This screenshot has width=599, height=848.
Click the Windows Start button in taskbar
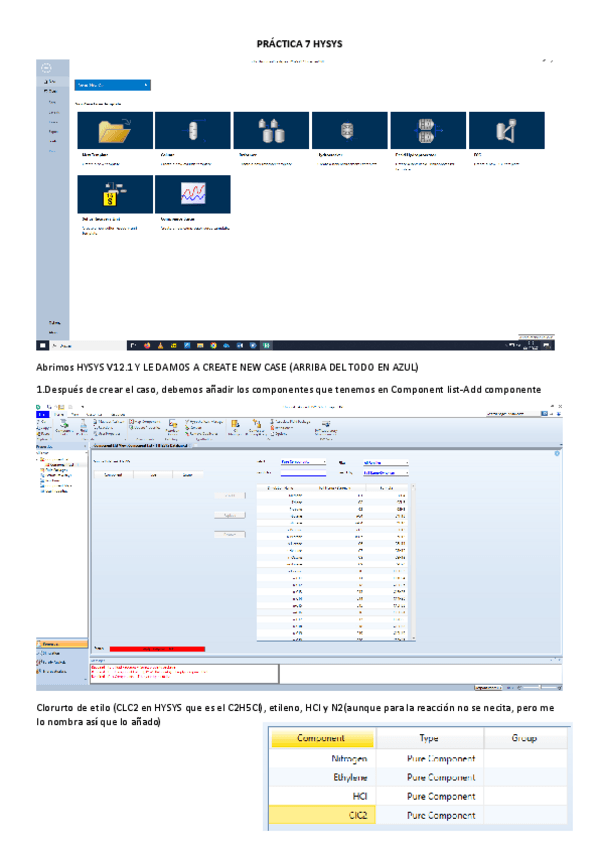42,345
